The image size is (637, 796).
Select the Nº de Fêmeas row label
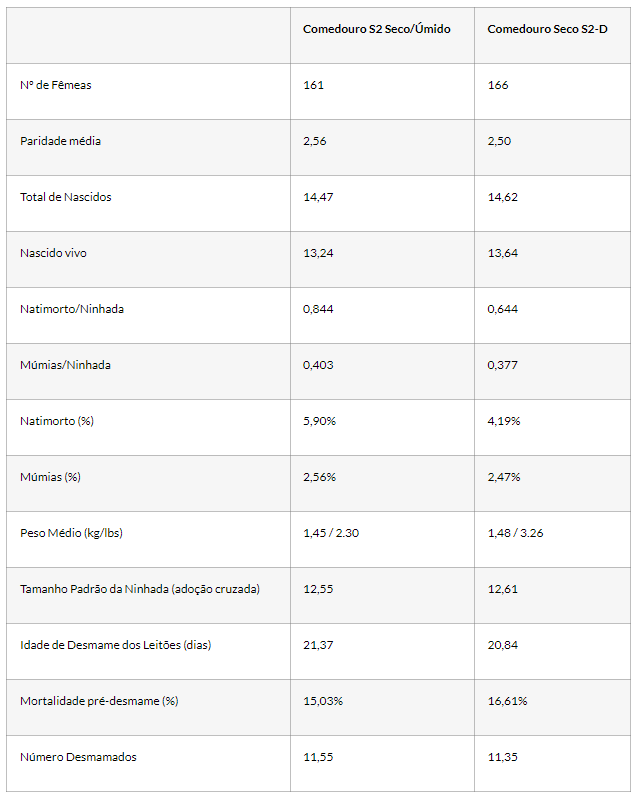[56, 85]
